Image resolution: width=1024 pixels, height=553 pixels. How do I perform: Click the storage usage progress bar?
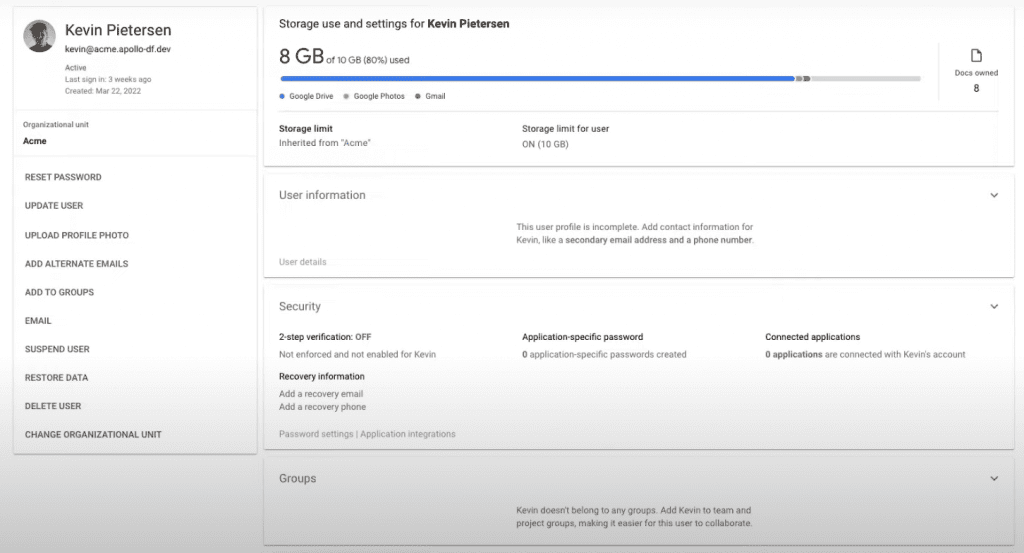click(600, 78)
